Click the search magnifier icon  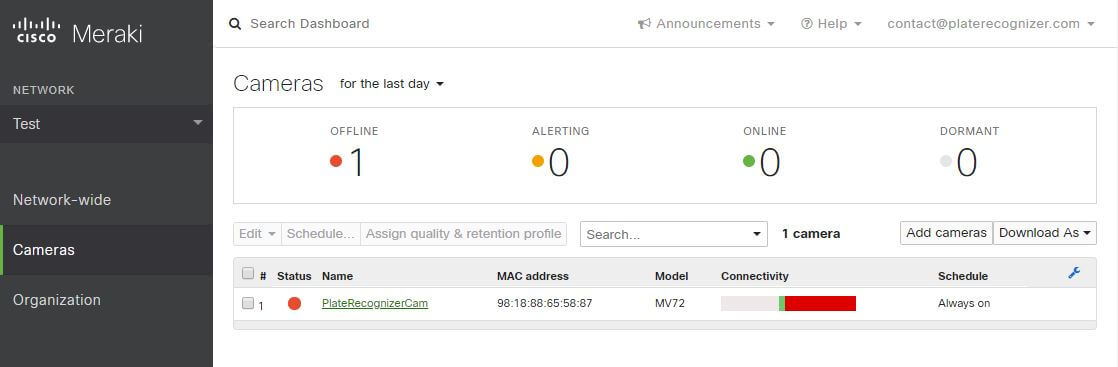click(x=235, y=24)
